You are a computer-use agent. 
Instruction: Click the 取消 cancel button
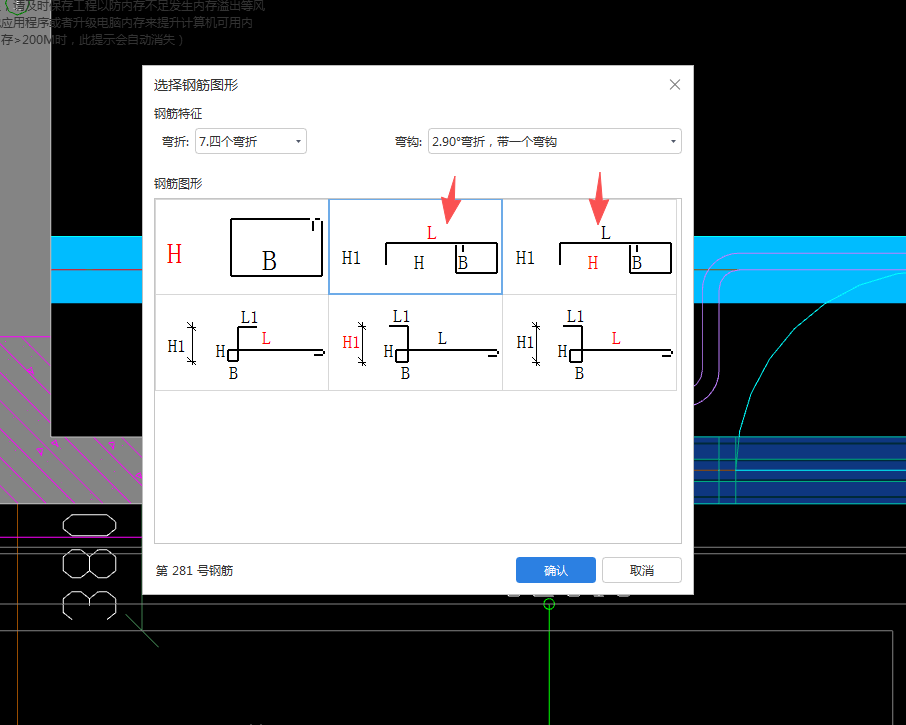pos(642,570)
